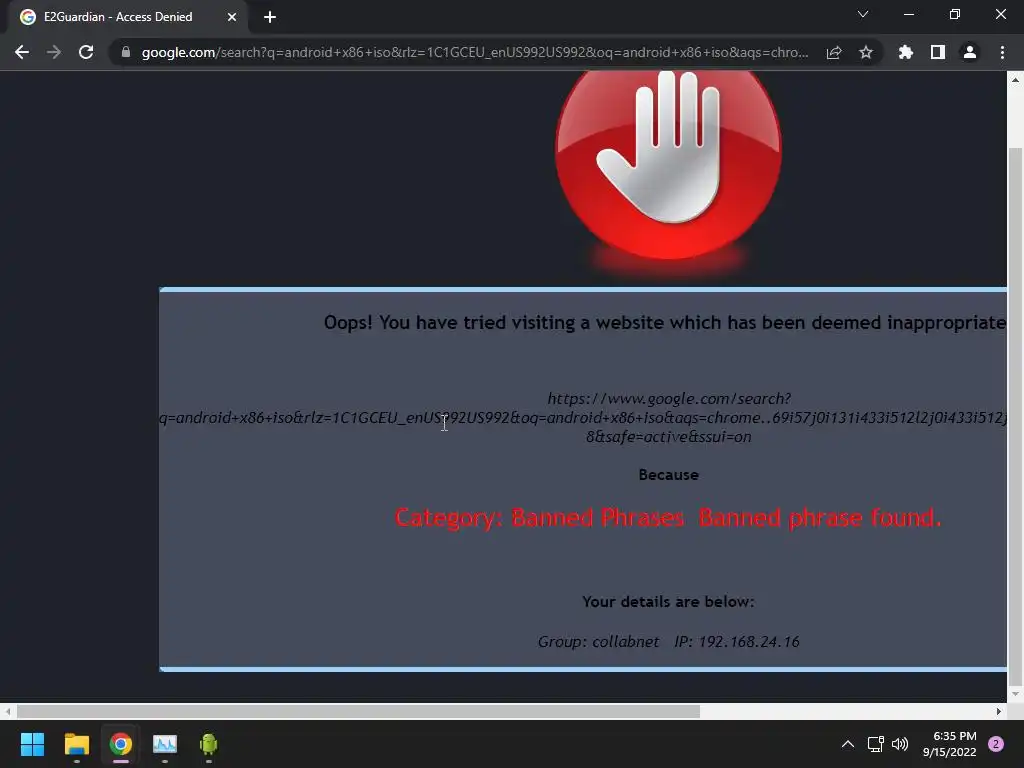The height and width of the screenshot is (768, 1024).
Task: Reload the blocked page
Action: [86, 52]
